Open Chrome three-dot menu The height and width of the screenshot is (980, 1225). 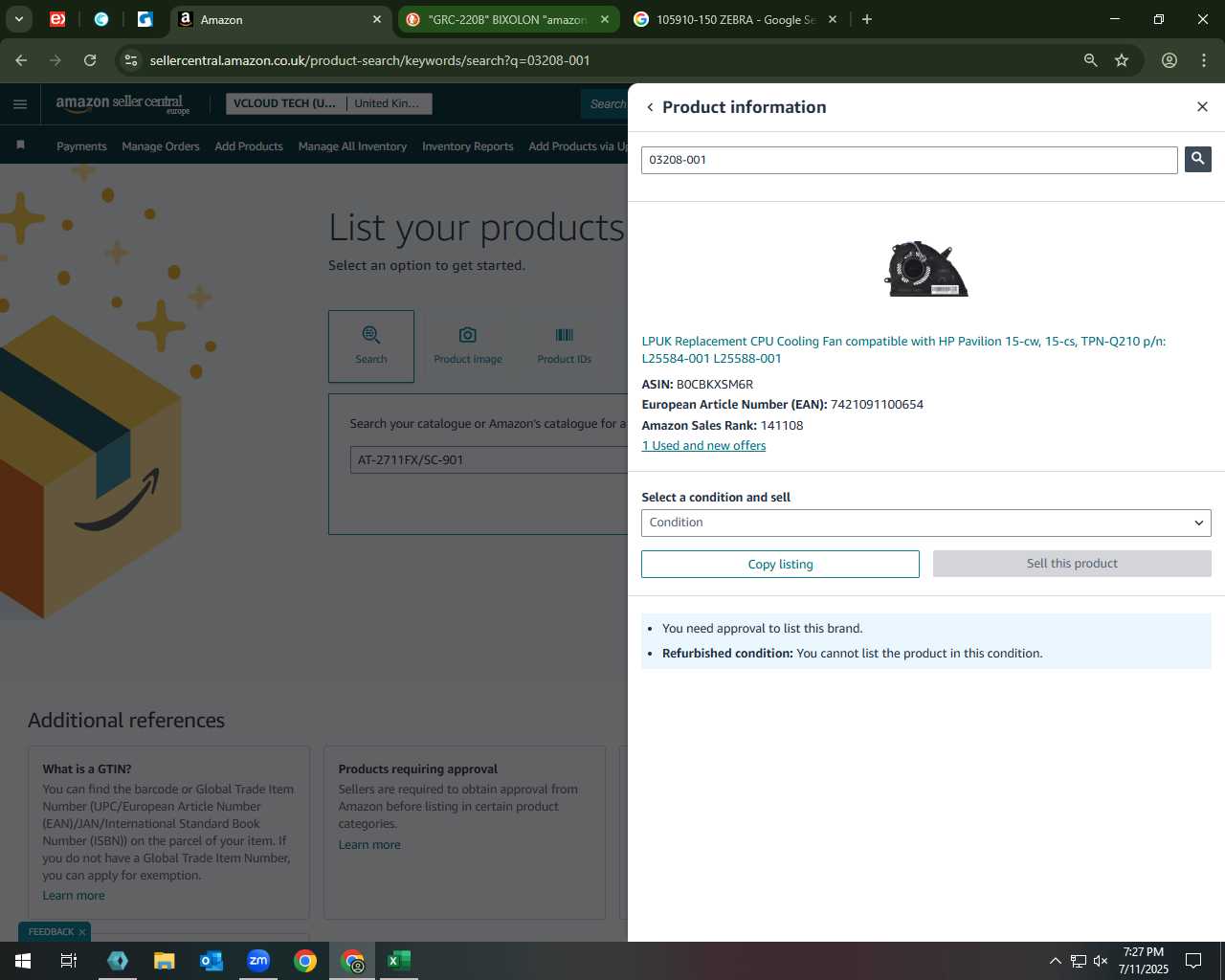click(1204, 60)
